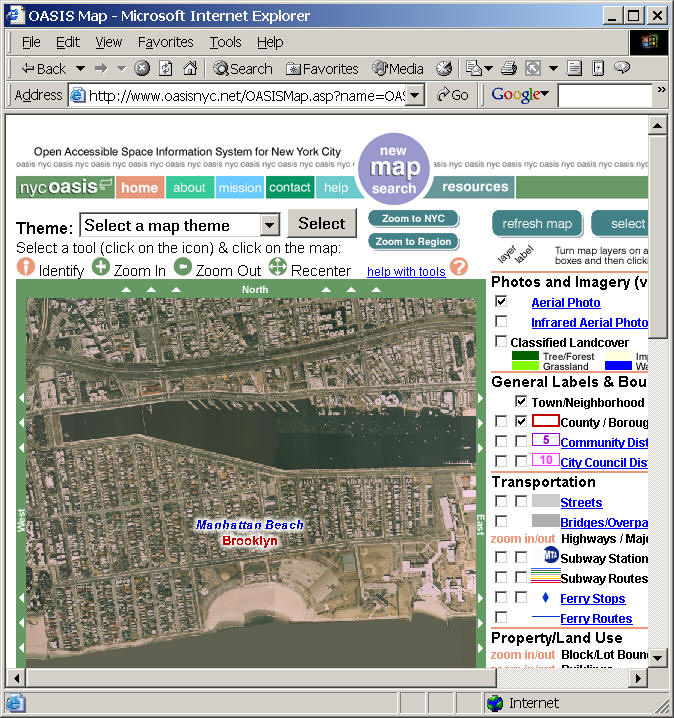Click the orange question mark help icon
This screenshot has height=718, width=674.
tap(459, 267)
